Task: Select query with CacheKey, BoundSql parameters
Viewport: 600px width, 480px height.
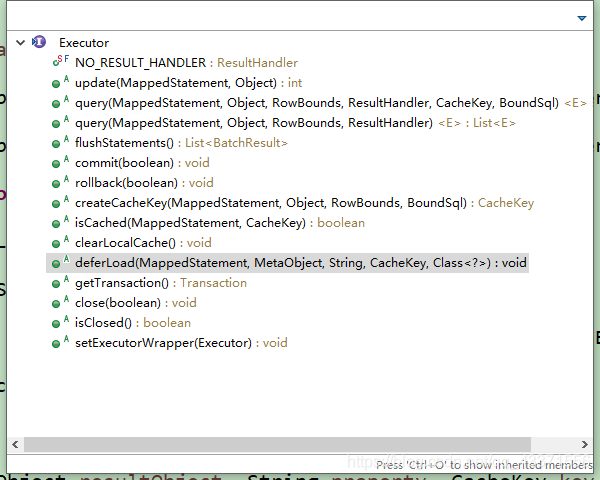Action: click(331, 103)
